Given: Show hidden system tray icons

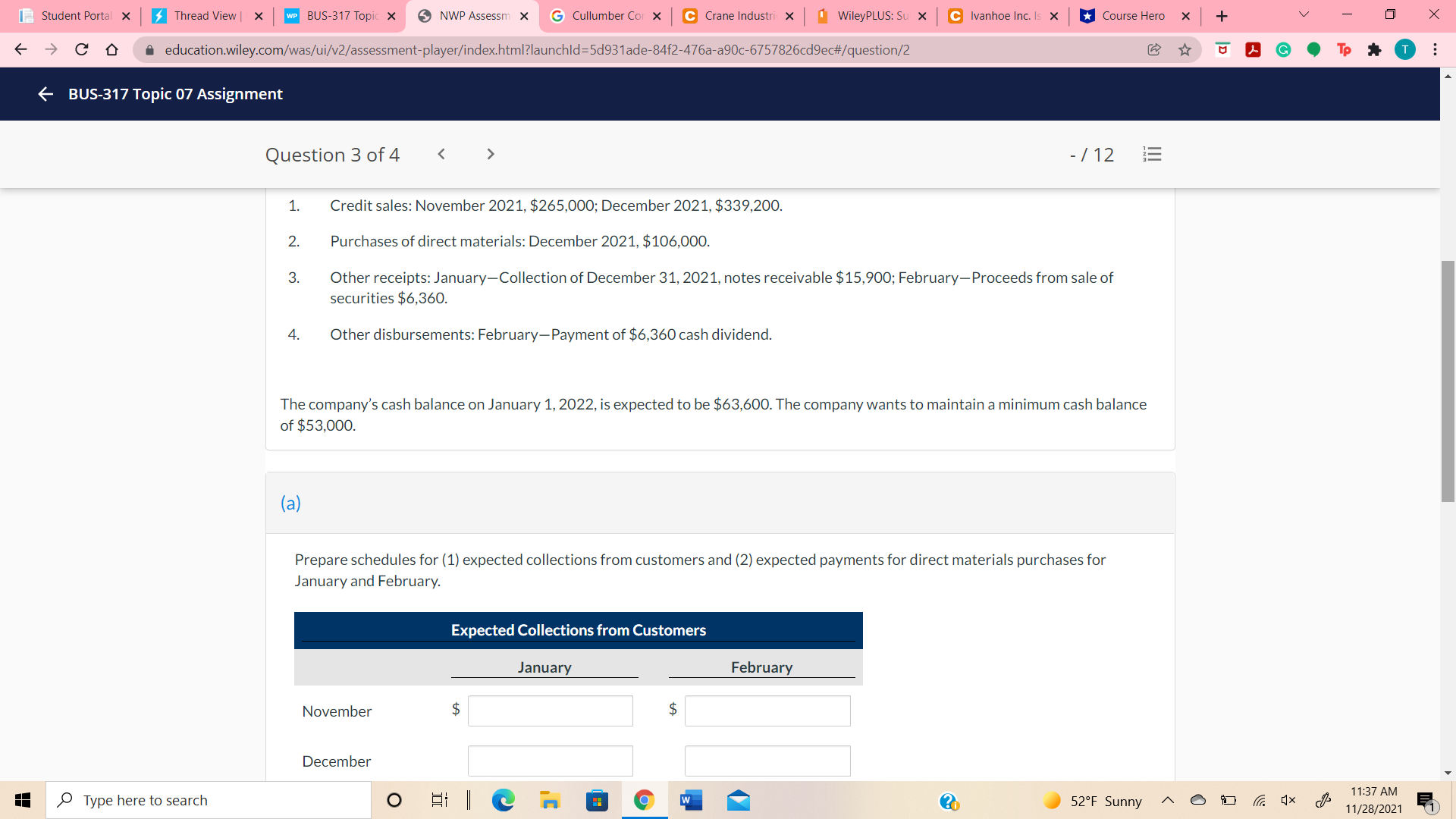Looking at the screenshot, I should [x=1168, y=801].
